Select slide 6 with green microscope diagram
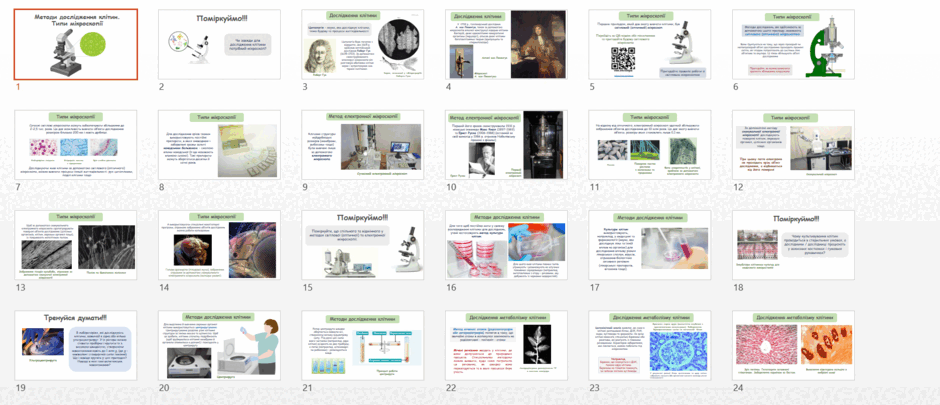This screenshot has width=940, height=405. tap(793, 44)
